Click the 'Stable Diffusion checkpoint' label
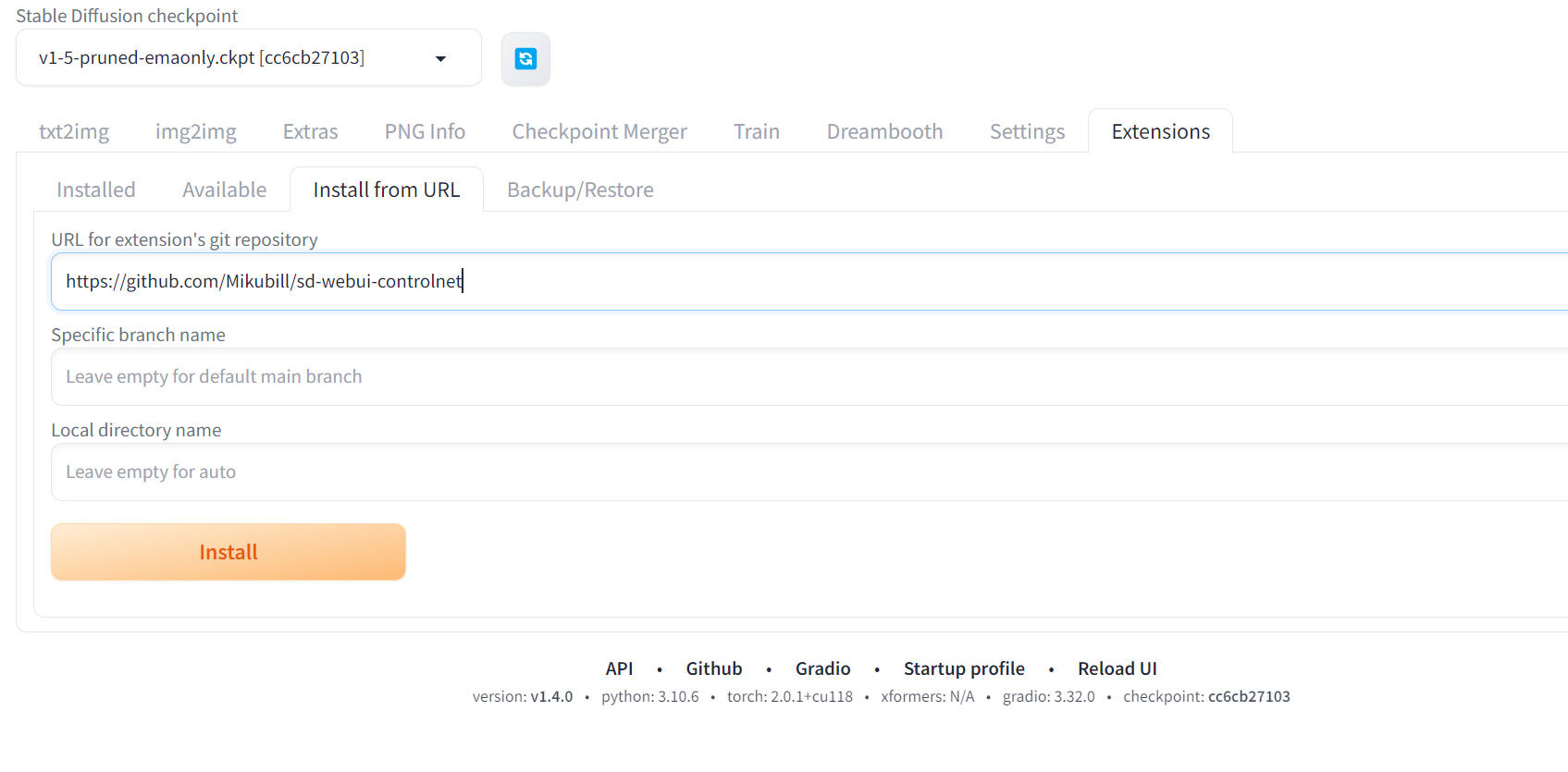 click(x=127, y=16)
